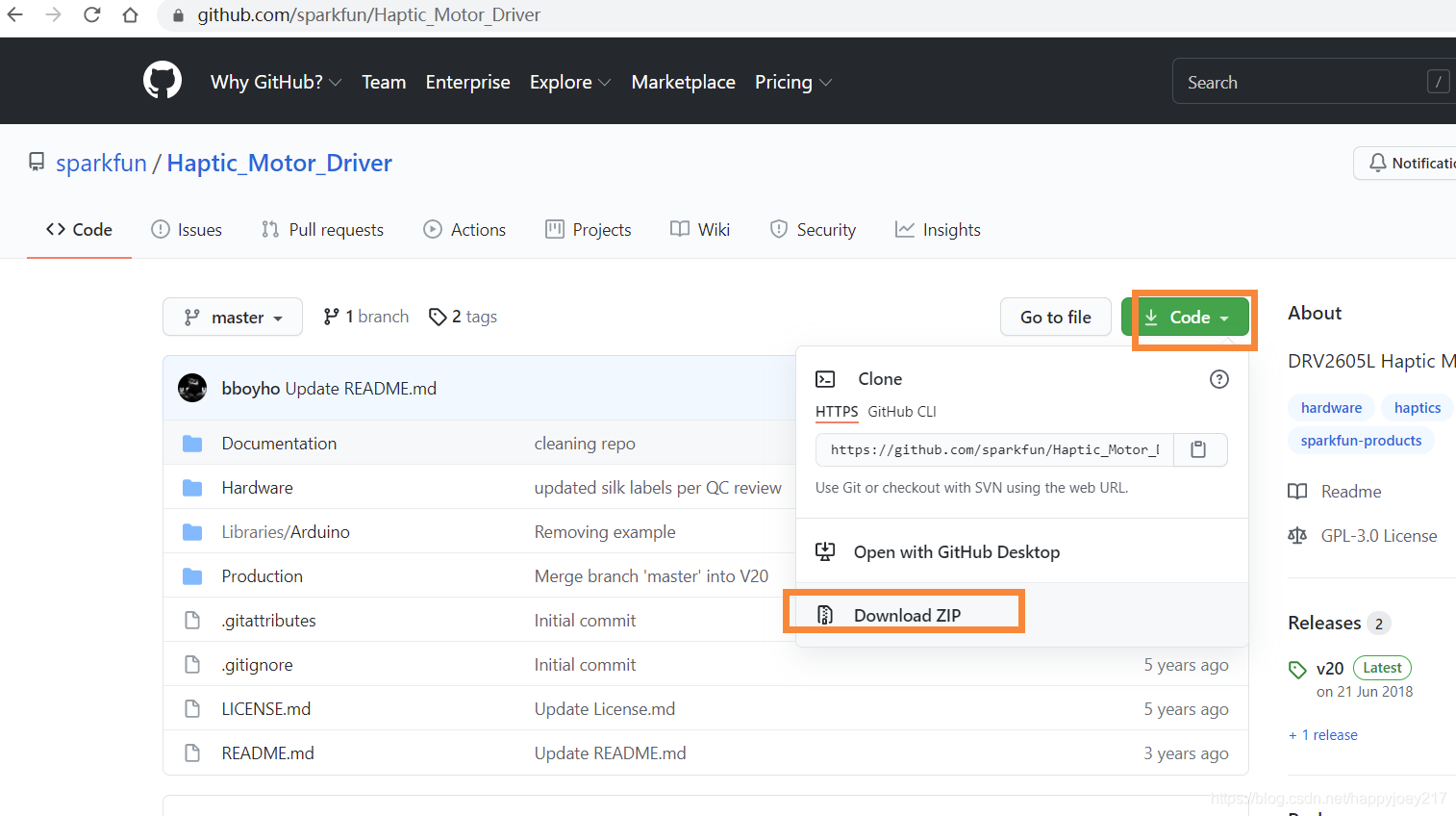
Task: Click the .gitignore file icon
Action: pyautogui.click(x=192, y=665)
